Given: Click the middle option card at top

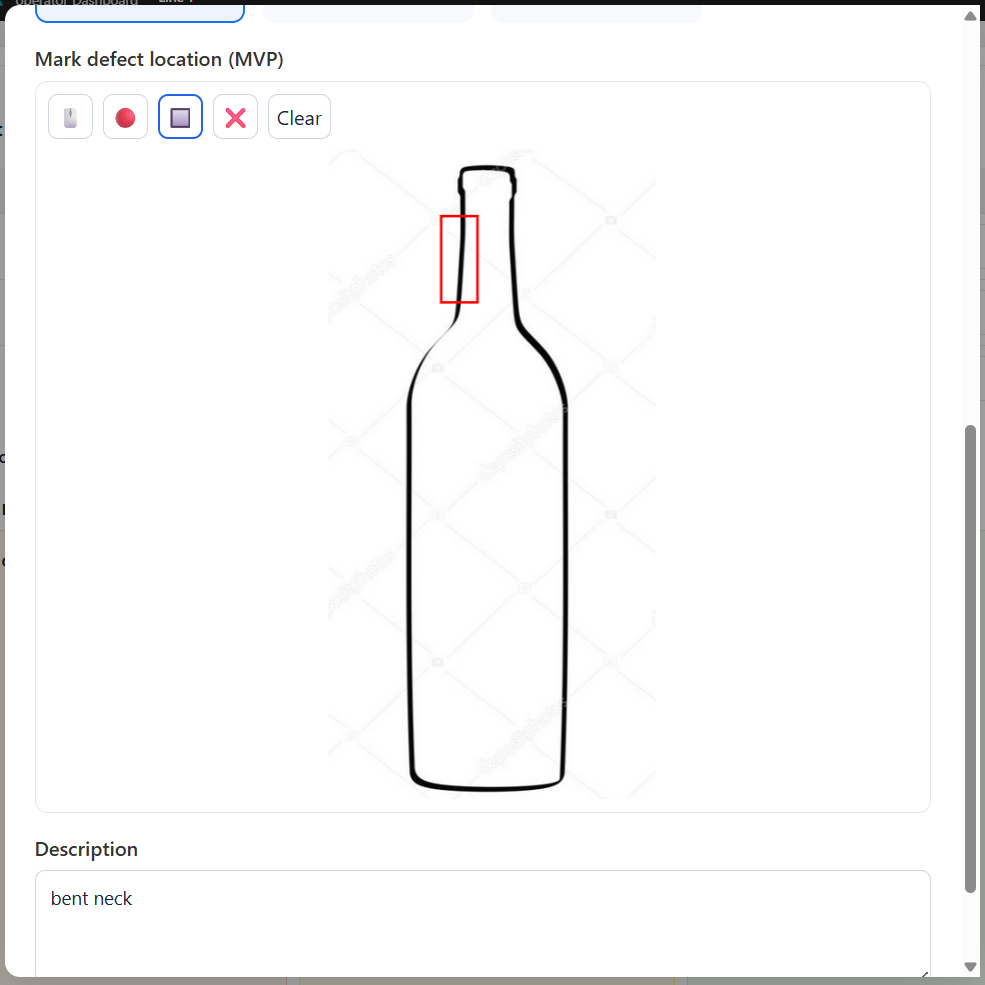Looking at the screenshot, I should (368, 14).
